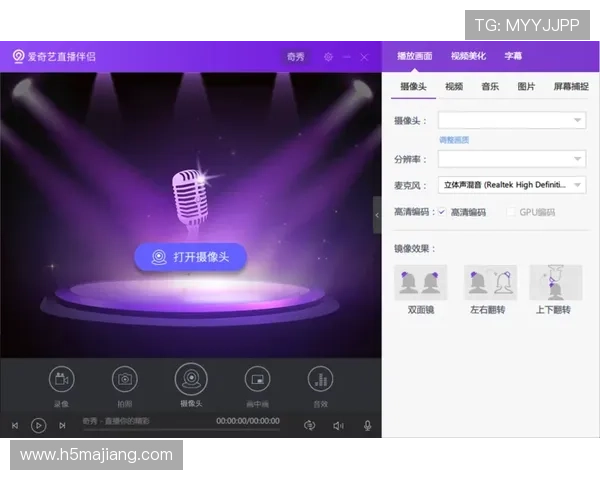
Task: Click the 调整画质 link
Action: [x=454, y=140]
